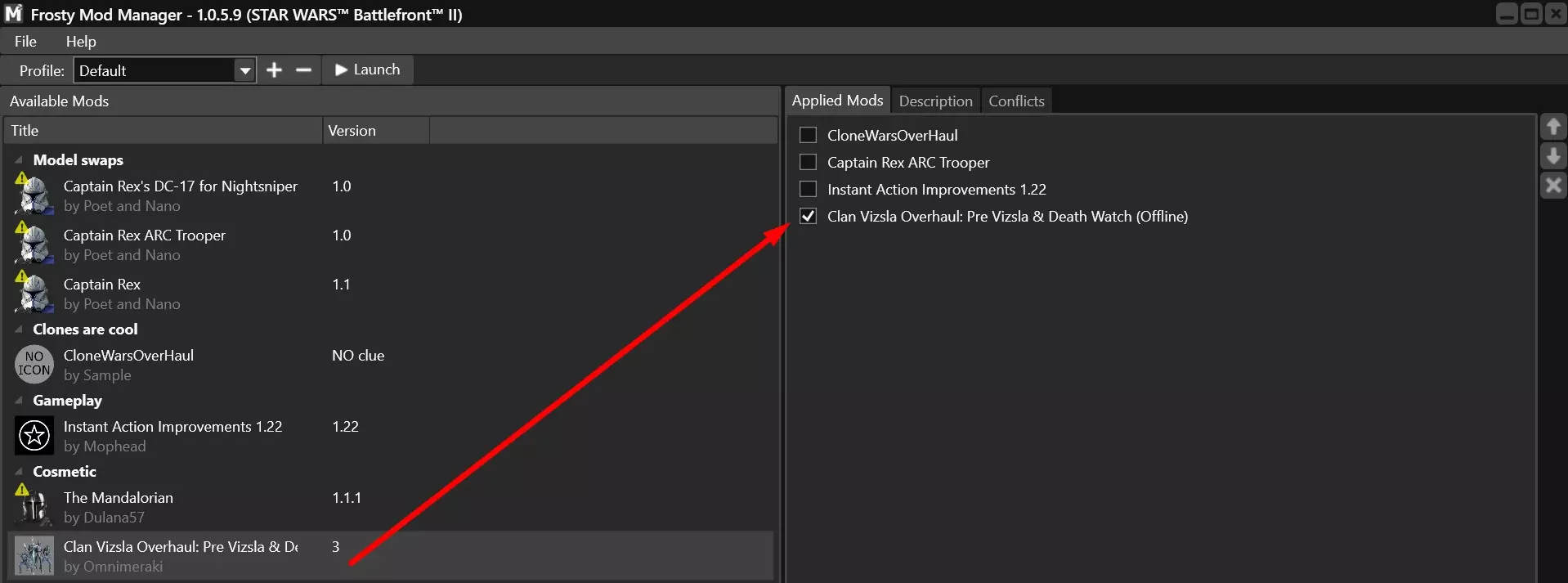Click the Version column header
The image size is (1568, 583).
[x=376, y=131]
